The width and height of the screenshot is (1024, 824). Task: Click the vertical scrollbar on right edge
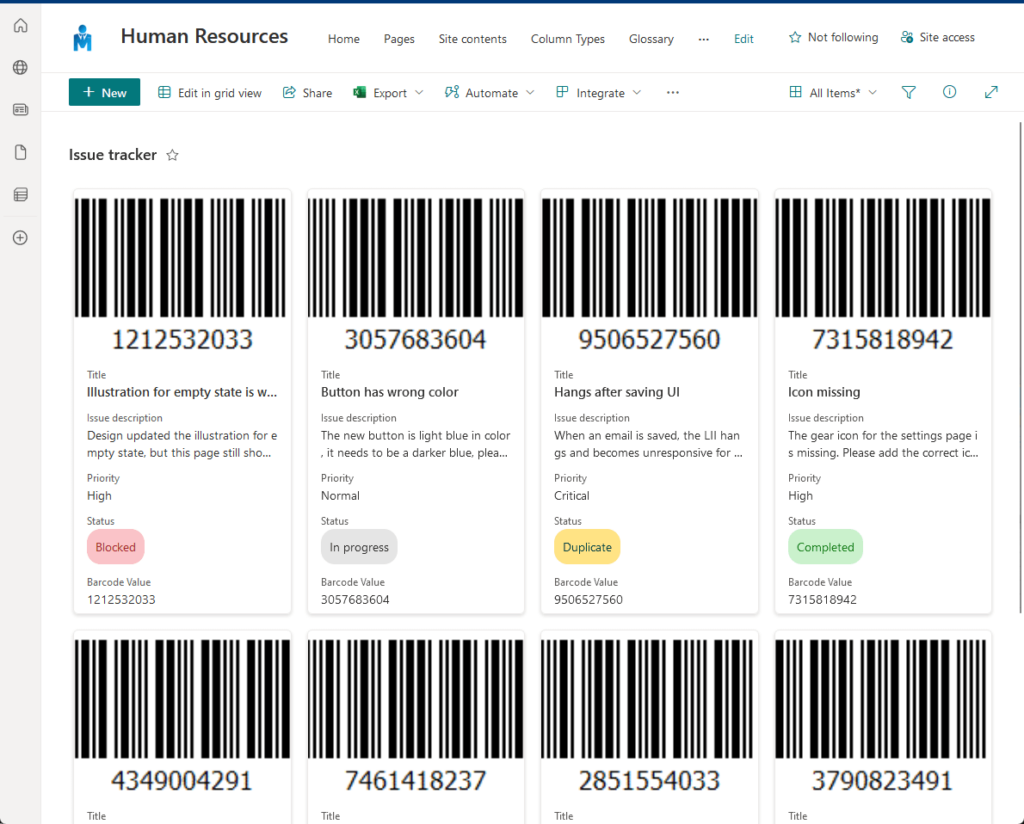(x=1020, y=367)
